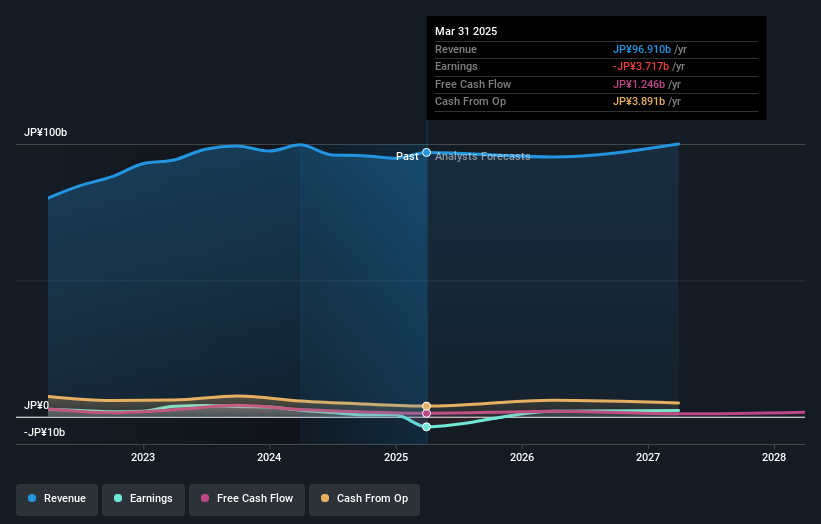Click the JP¥1.246b free cash flow value

click(639, 84)
